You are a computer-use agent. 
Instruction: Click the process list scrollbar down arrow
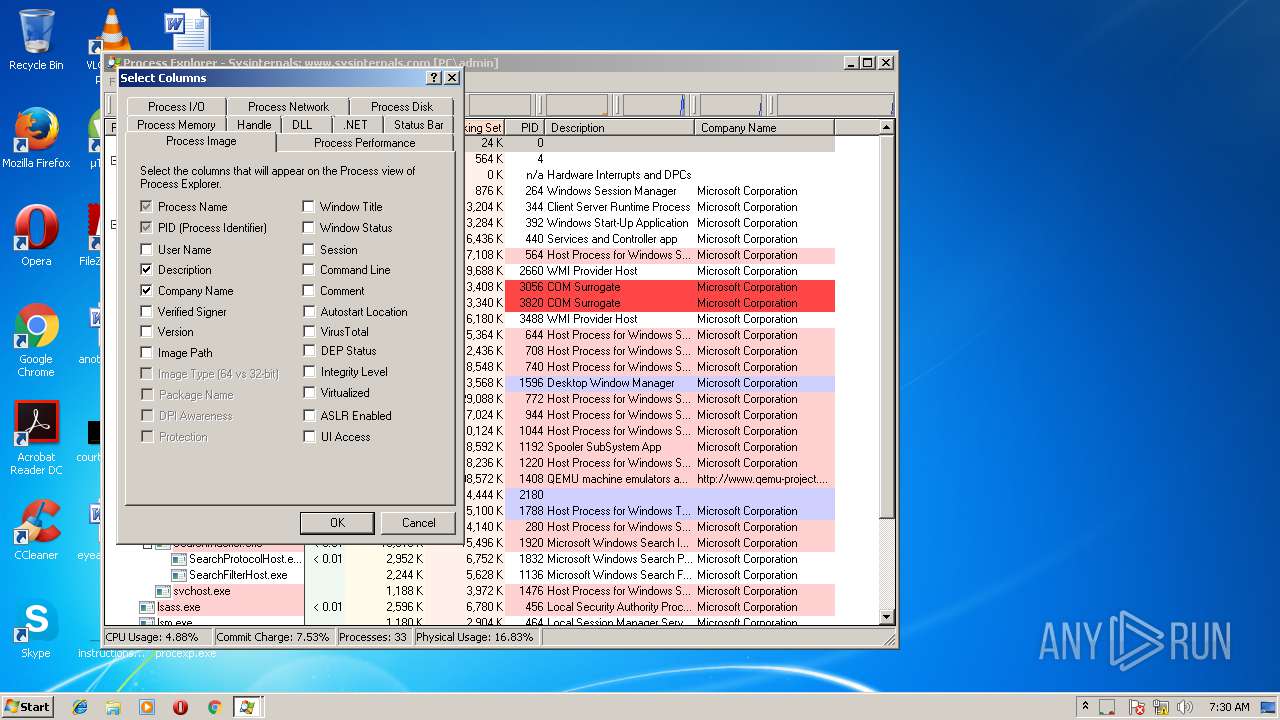[x=886, y=617]
